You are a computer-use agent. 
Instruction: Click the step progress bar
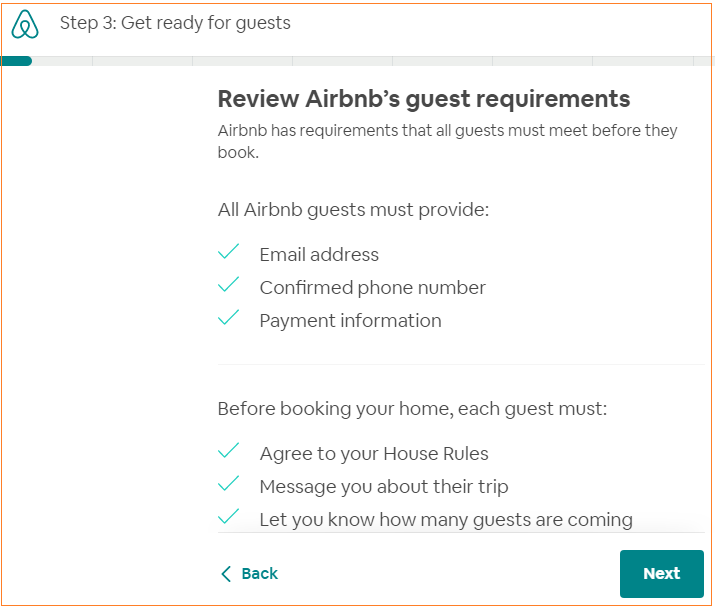(x=357, y=61)
